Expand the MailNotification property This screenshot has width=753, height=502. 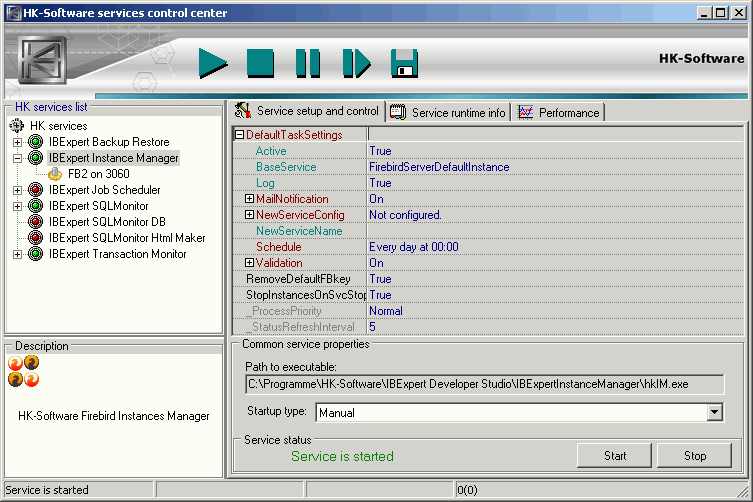click(249, 198)
